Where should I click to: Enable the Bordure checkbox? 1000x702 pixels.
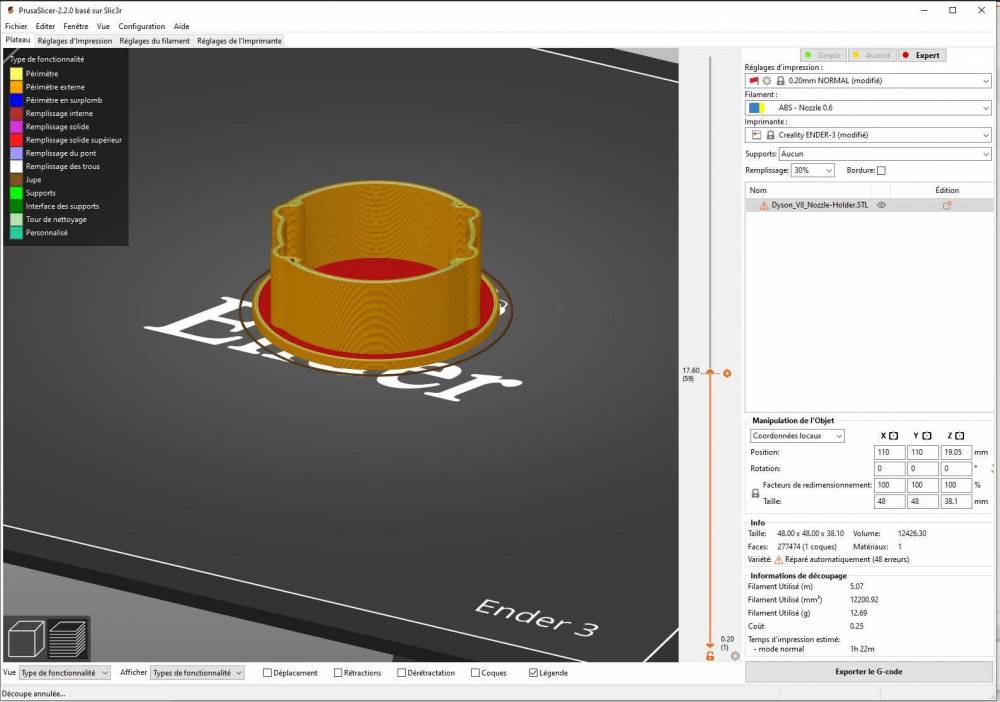point(881,171)
